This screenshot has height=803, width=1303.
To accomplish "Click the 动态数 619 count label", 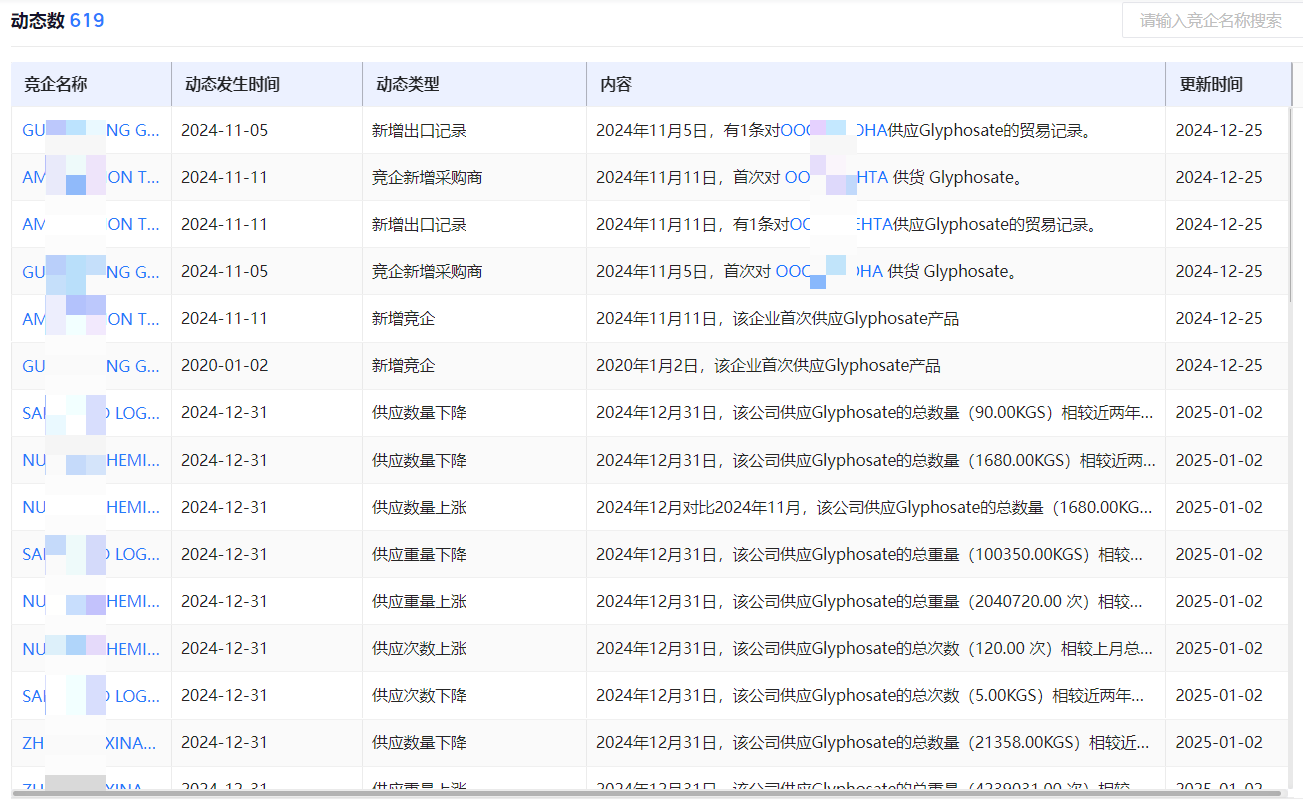I will pyautogui.click(x=57, y=20).
